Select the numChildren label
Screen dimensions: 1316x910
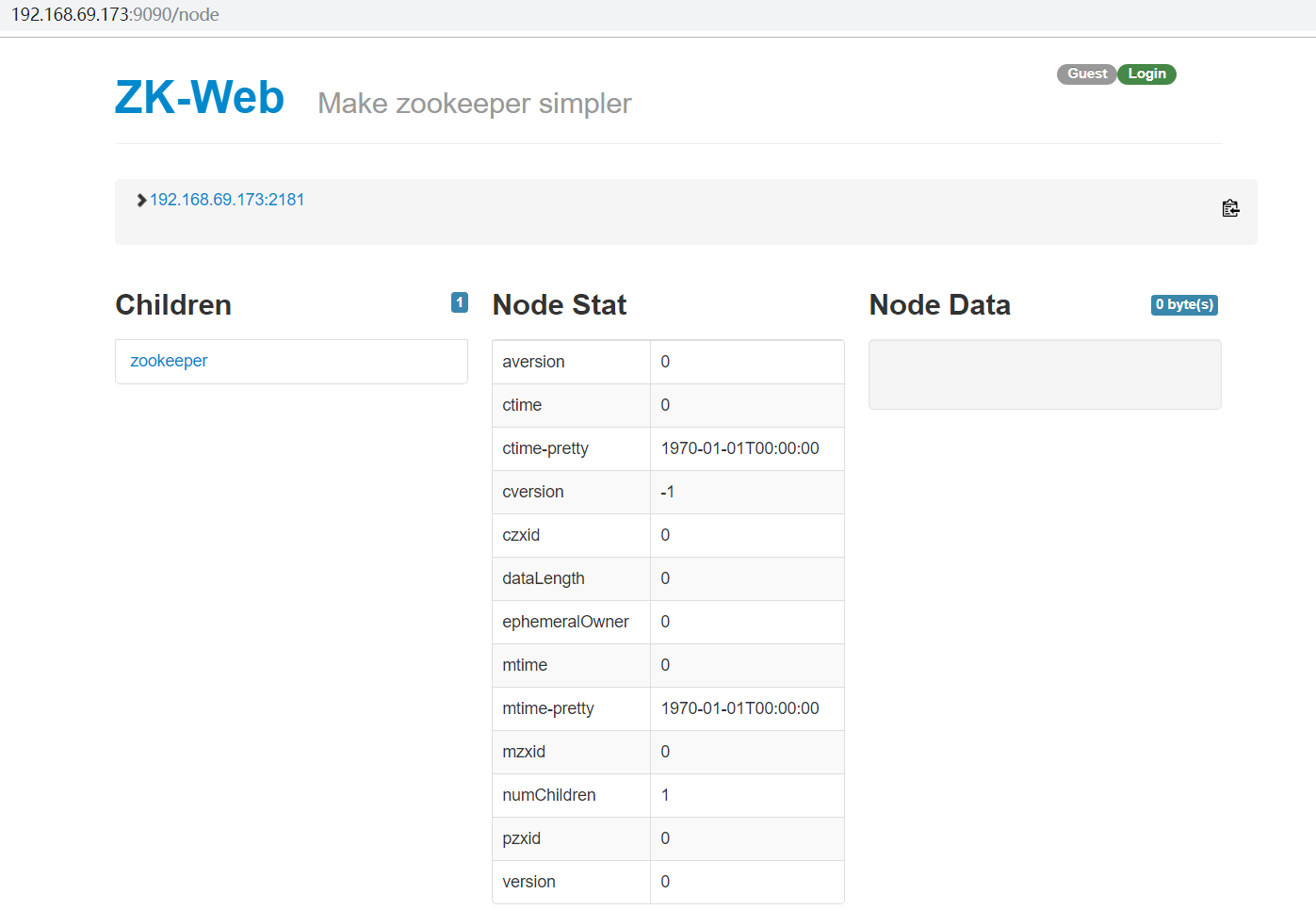[x=549, y=795]
